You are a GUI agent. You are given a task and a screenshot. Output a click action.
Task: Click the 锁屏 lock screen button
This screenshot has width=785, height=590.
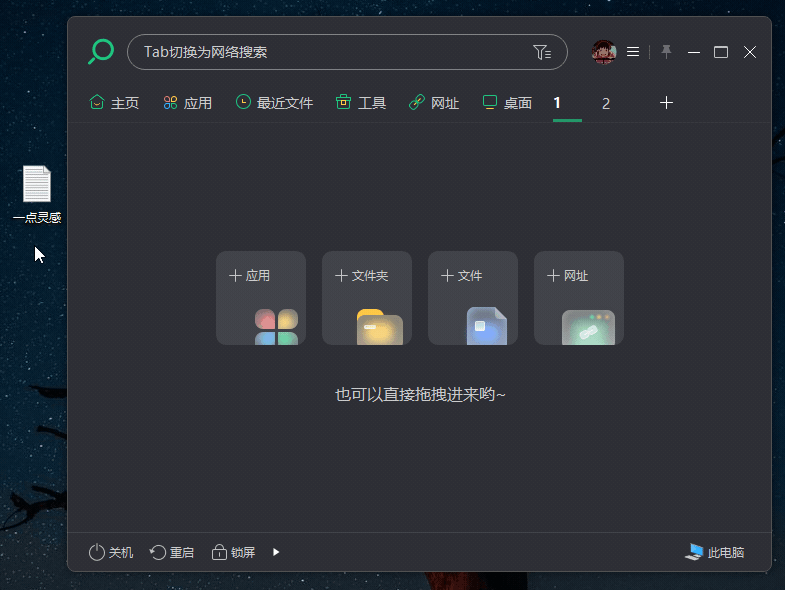233,552
